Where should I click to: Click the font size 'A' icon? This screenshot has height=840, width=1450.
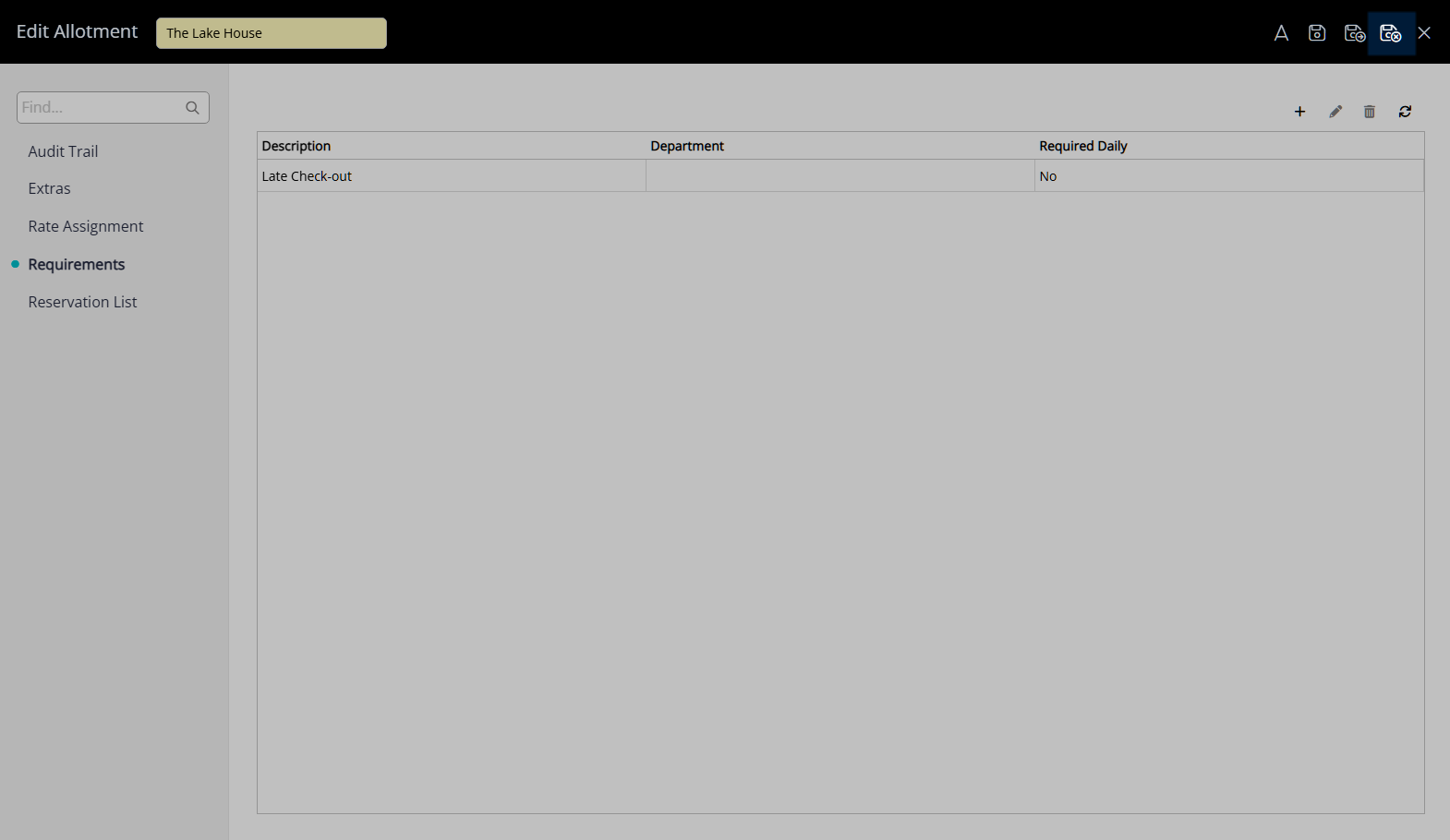tap(1281, 33)
